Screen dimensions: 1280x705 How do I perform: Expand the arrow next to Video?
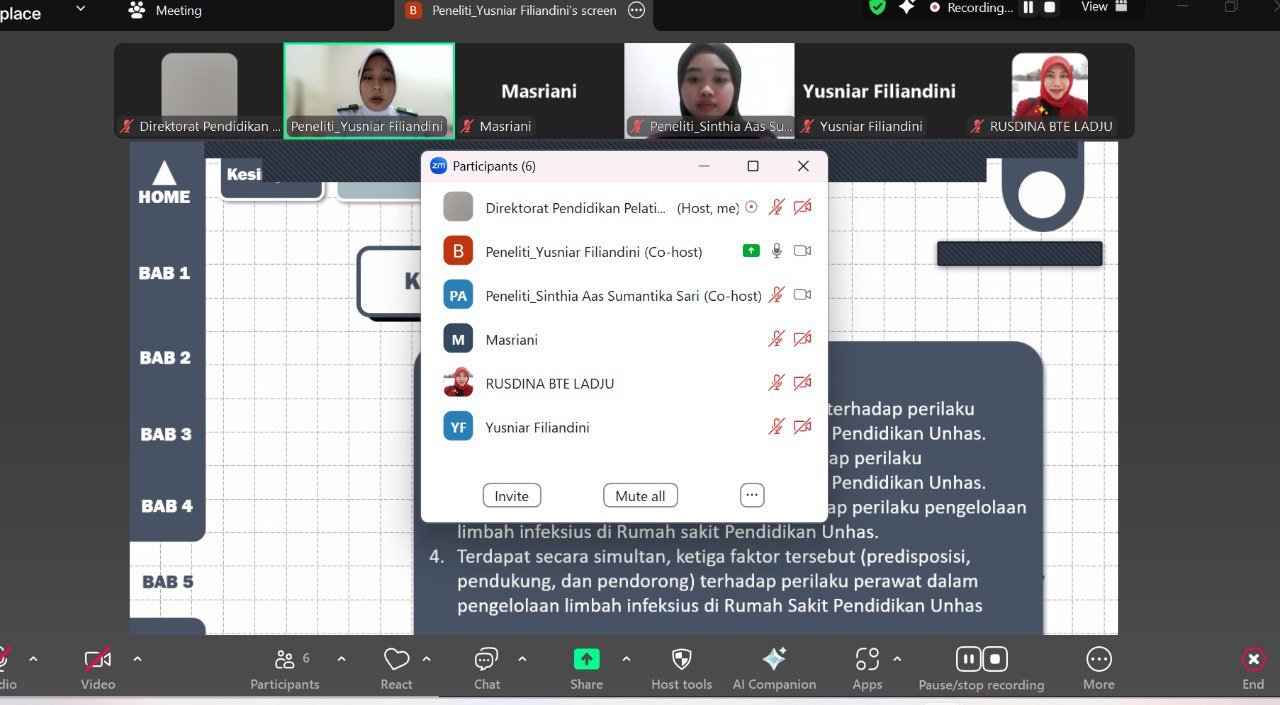[x=137, y=659]
